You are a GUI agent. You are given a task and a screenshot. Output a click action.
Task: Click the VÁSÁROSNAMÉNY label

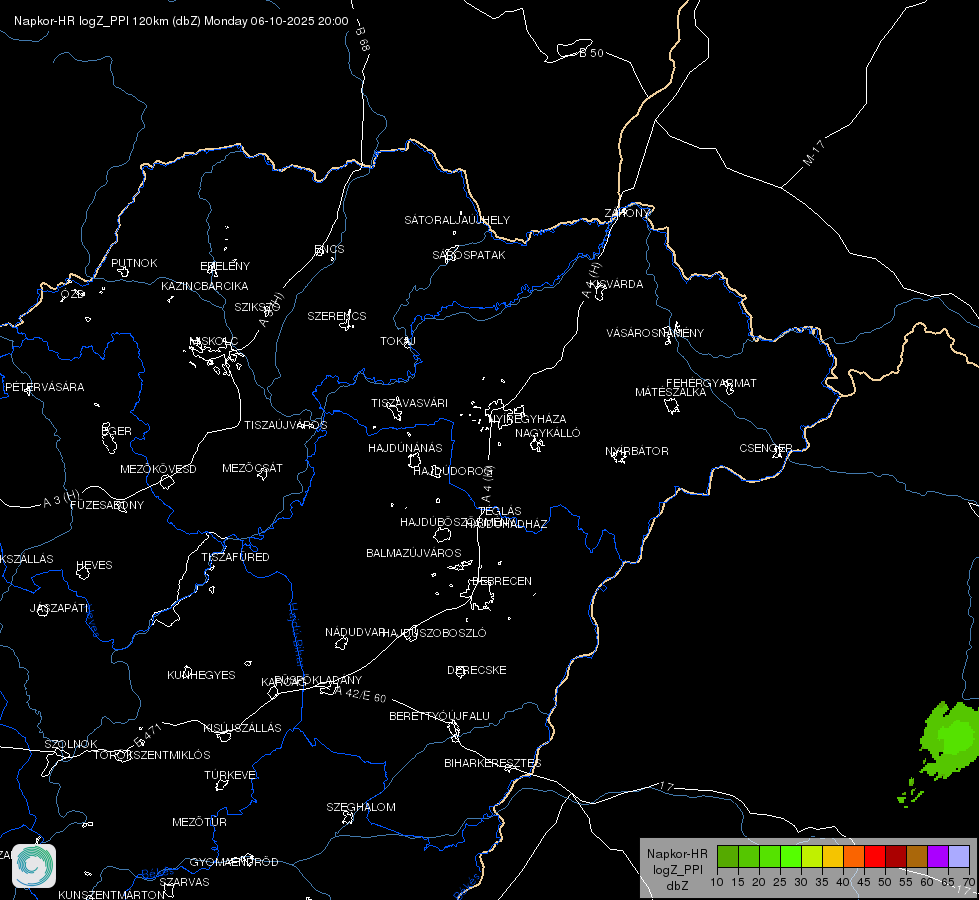tap(655, 333)
